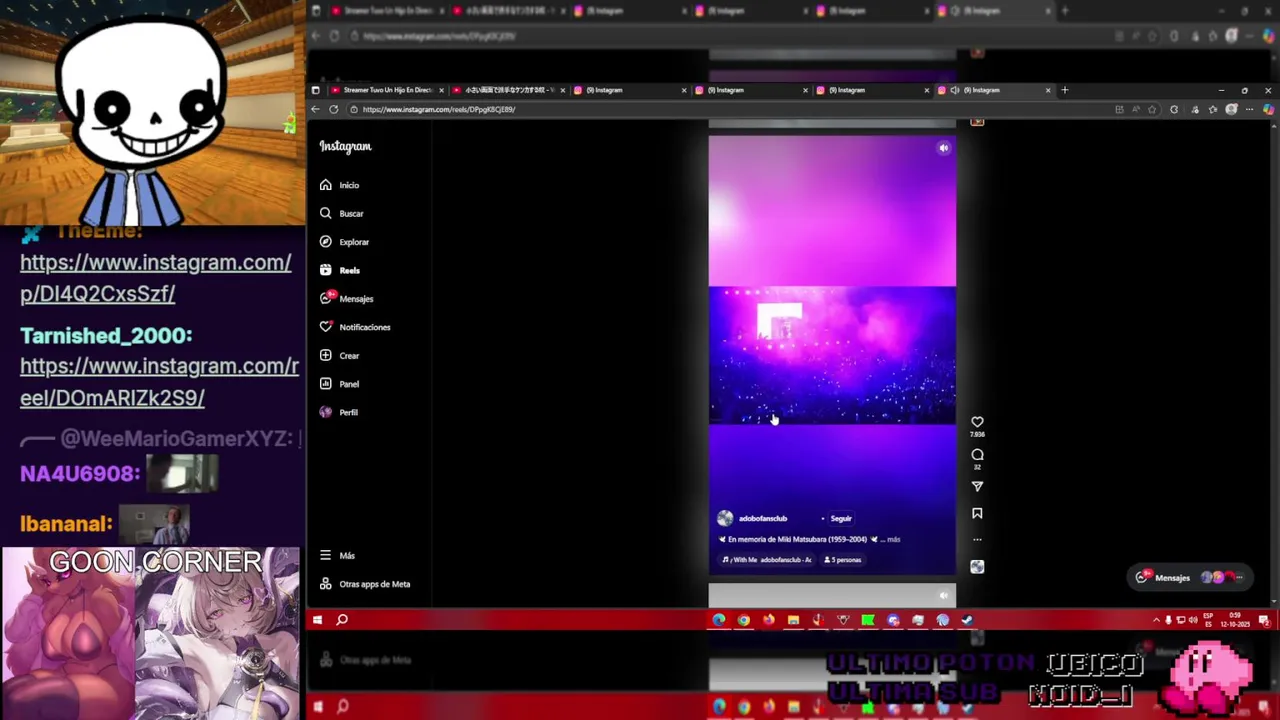Image resolution: width=1280 pixels, height=720 pixels.
Task: Open new tab in background browser window
Action: 1065,11
